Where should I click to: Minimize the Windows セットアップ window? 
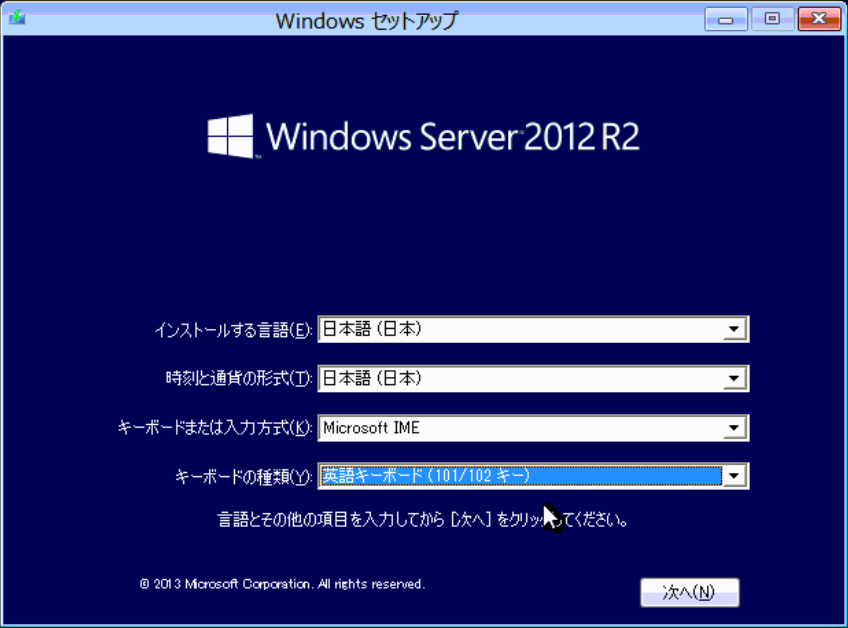(726, 19)
